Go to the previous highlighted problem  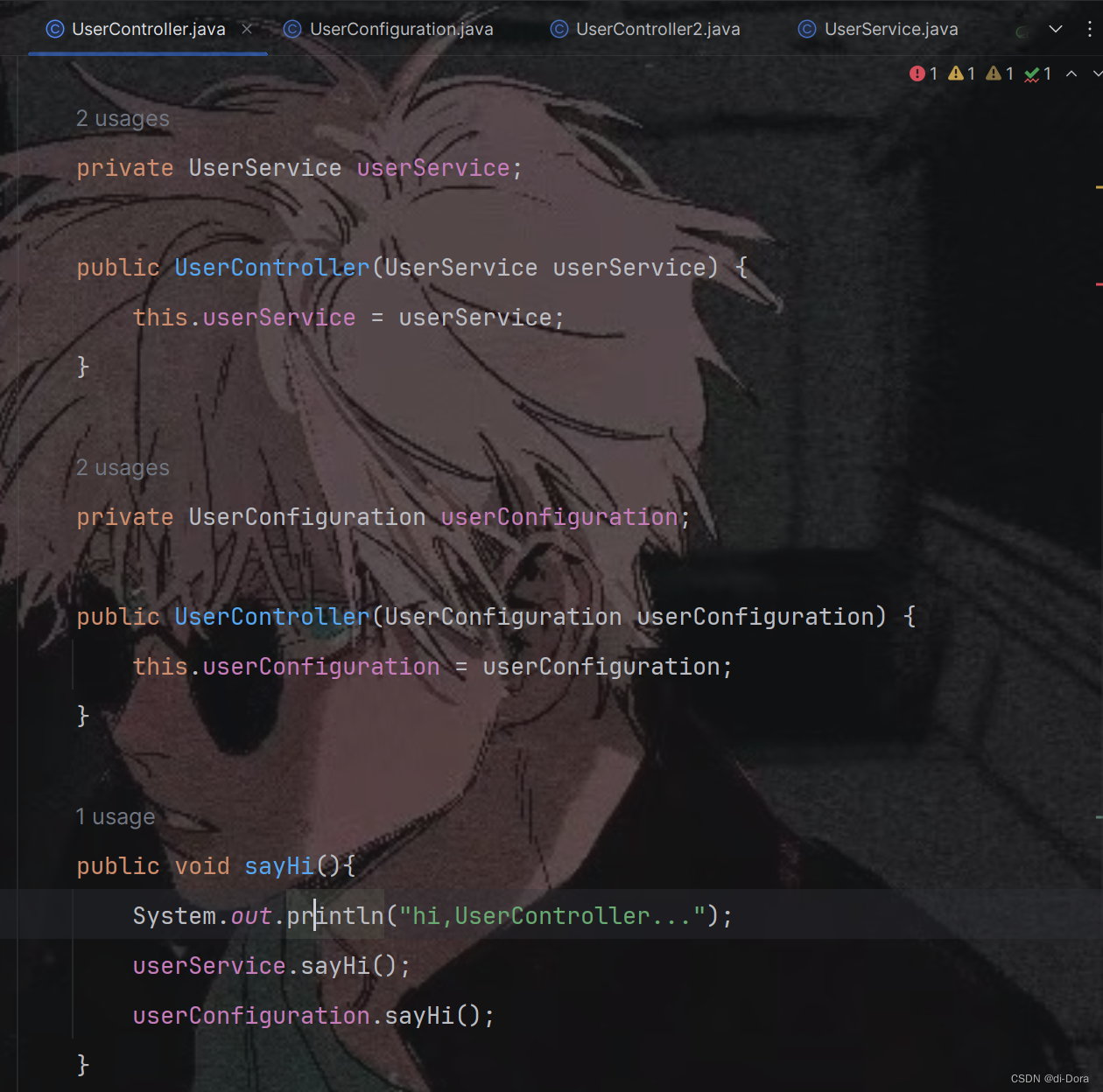(x=1071, y=73)
